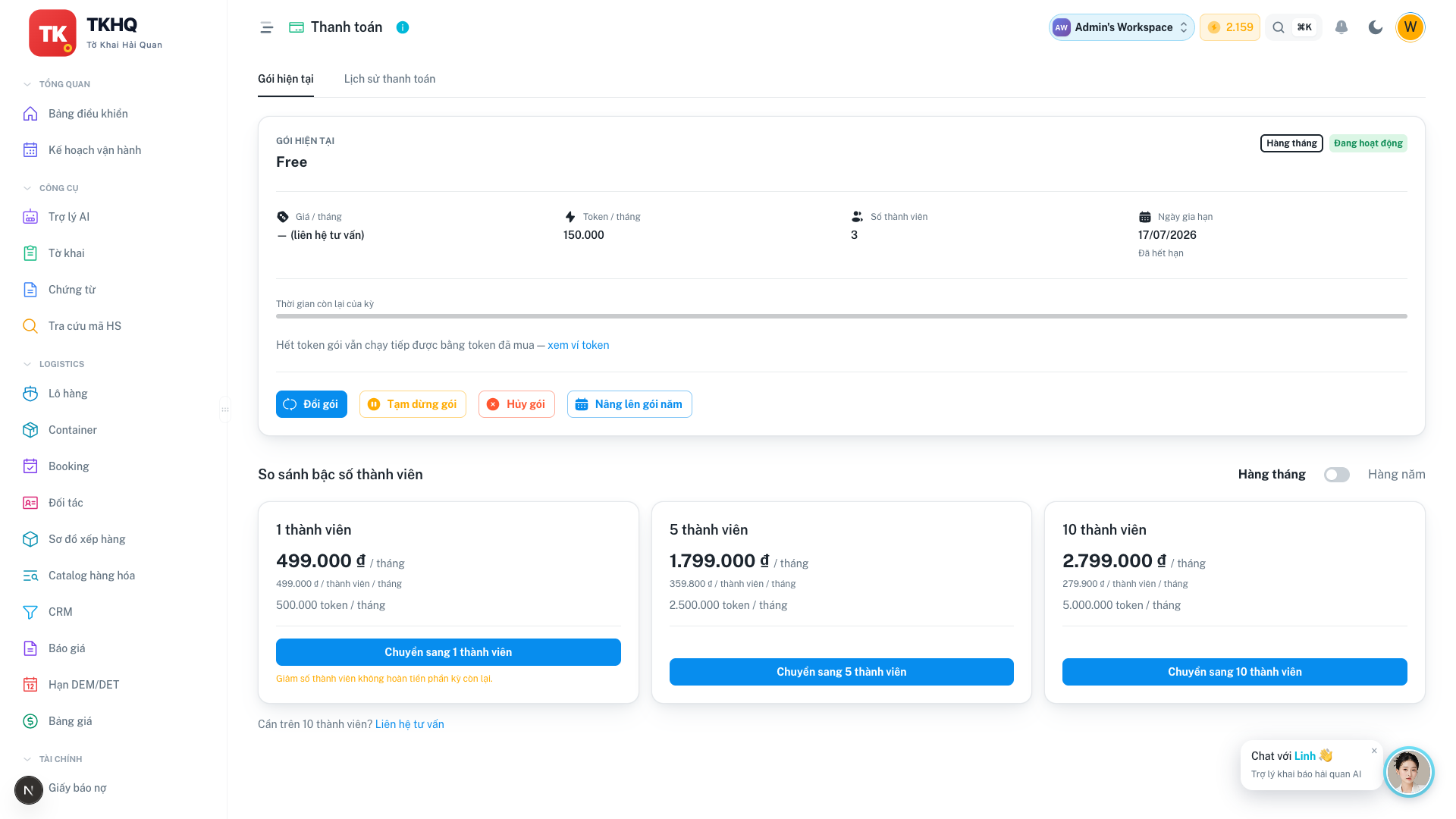1456x819 pixels.
Task: Switch to Lịch sử thanh toán tab
Action: tap(390, 79)
